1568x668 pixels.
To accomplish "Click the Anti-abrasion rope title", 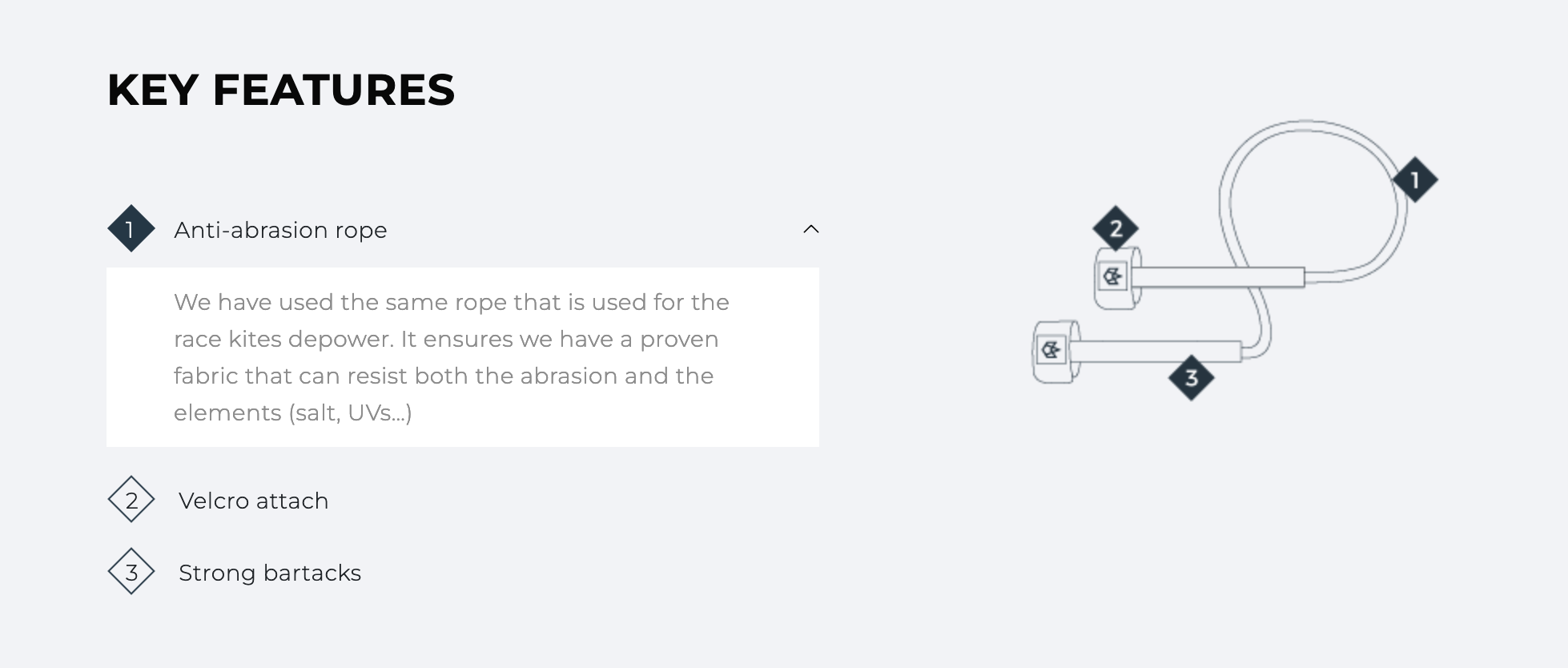I will (280, 230).
